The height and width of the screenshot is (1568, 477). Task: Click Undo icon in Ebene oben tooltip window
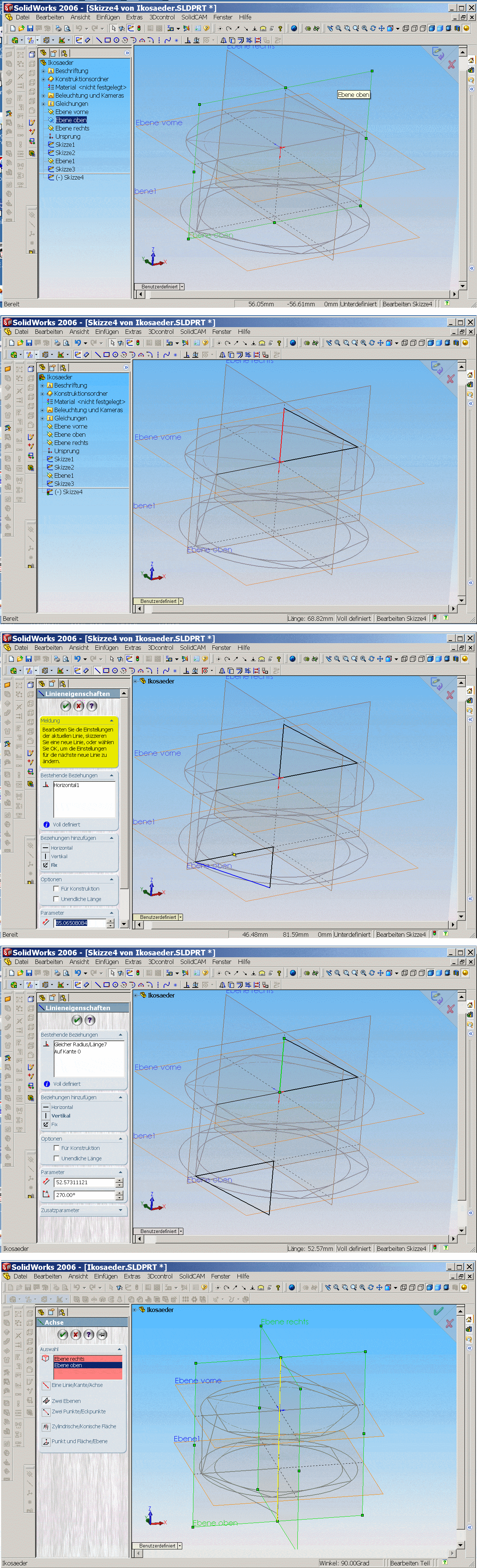pos(79,28)
